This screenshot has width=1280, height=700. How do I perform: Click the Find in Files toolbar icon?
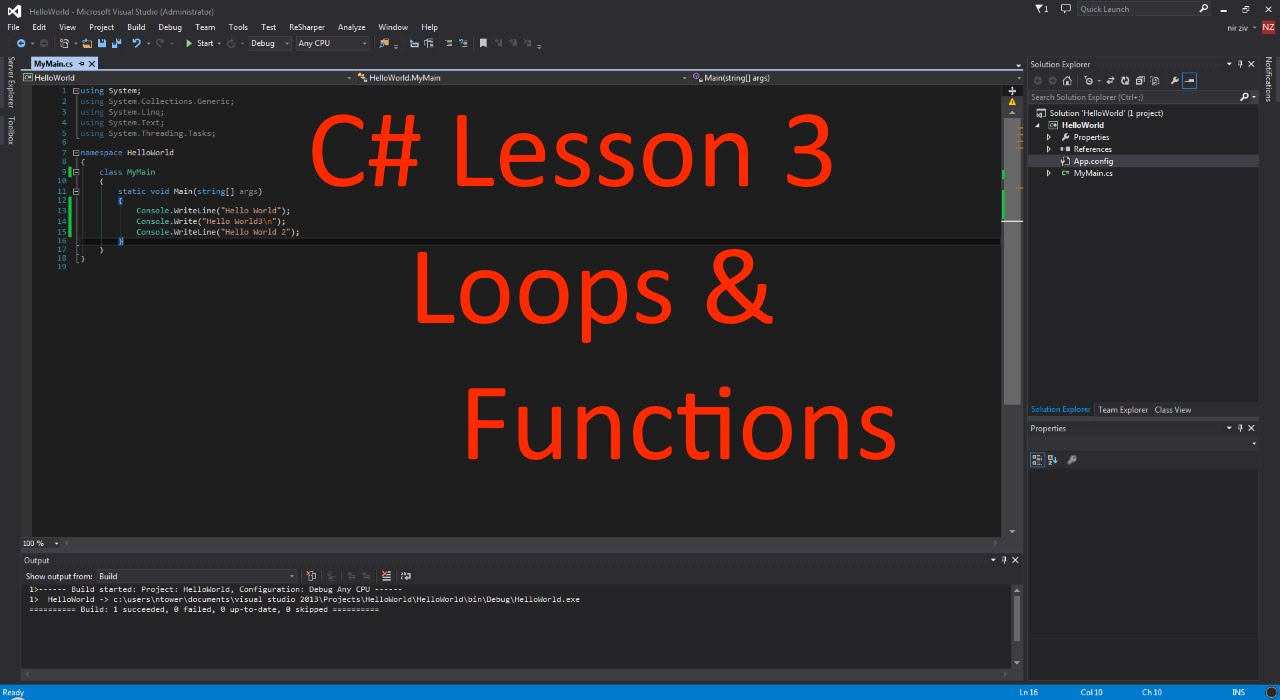[384, 43]
